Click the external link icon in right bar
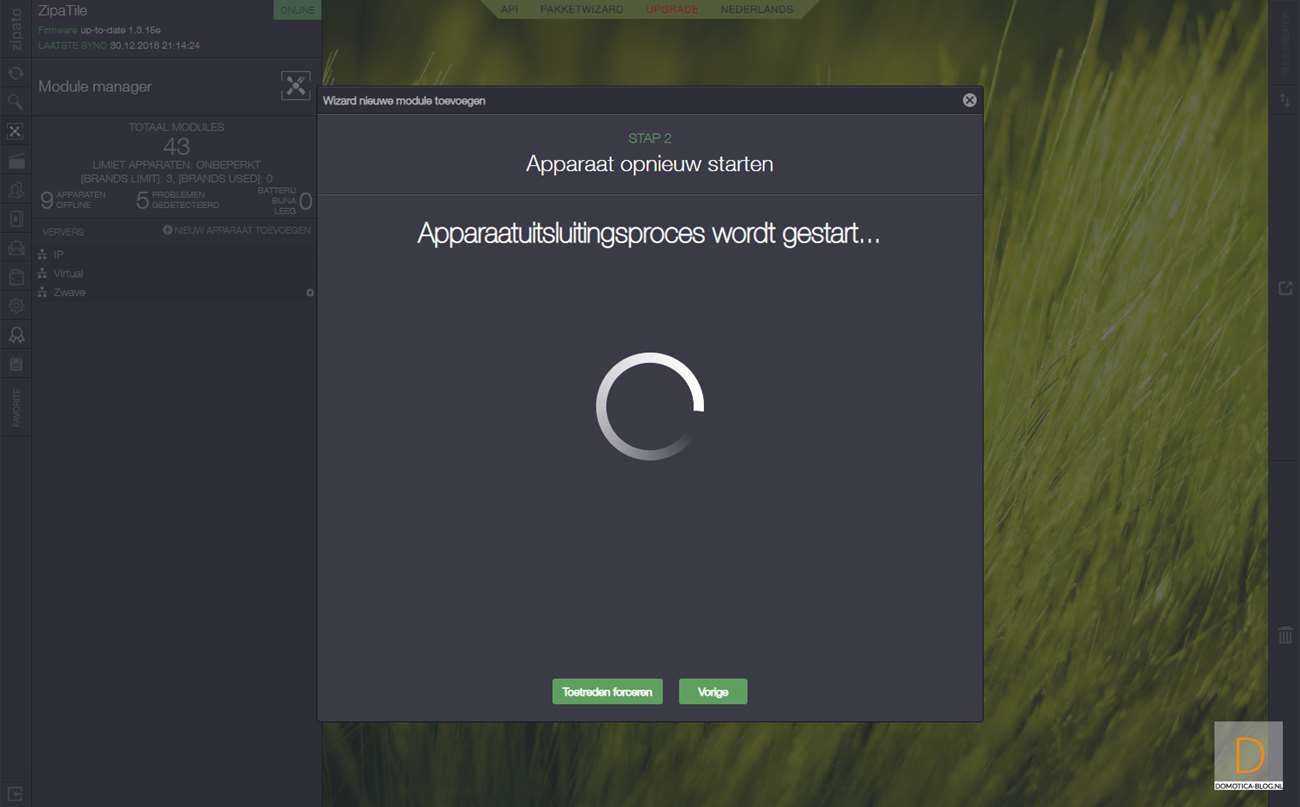This screenshot has height=807, width=1300. pos(1286,288)
